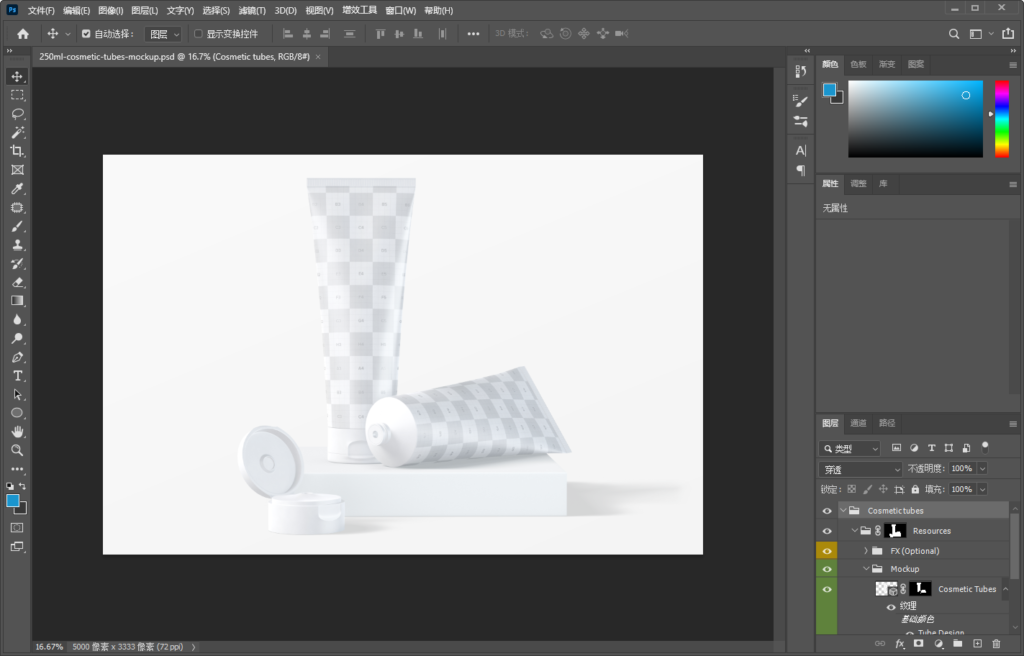
Task: Enable the 显示变换控件 checkbox
Action: coord(199,34)
